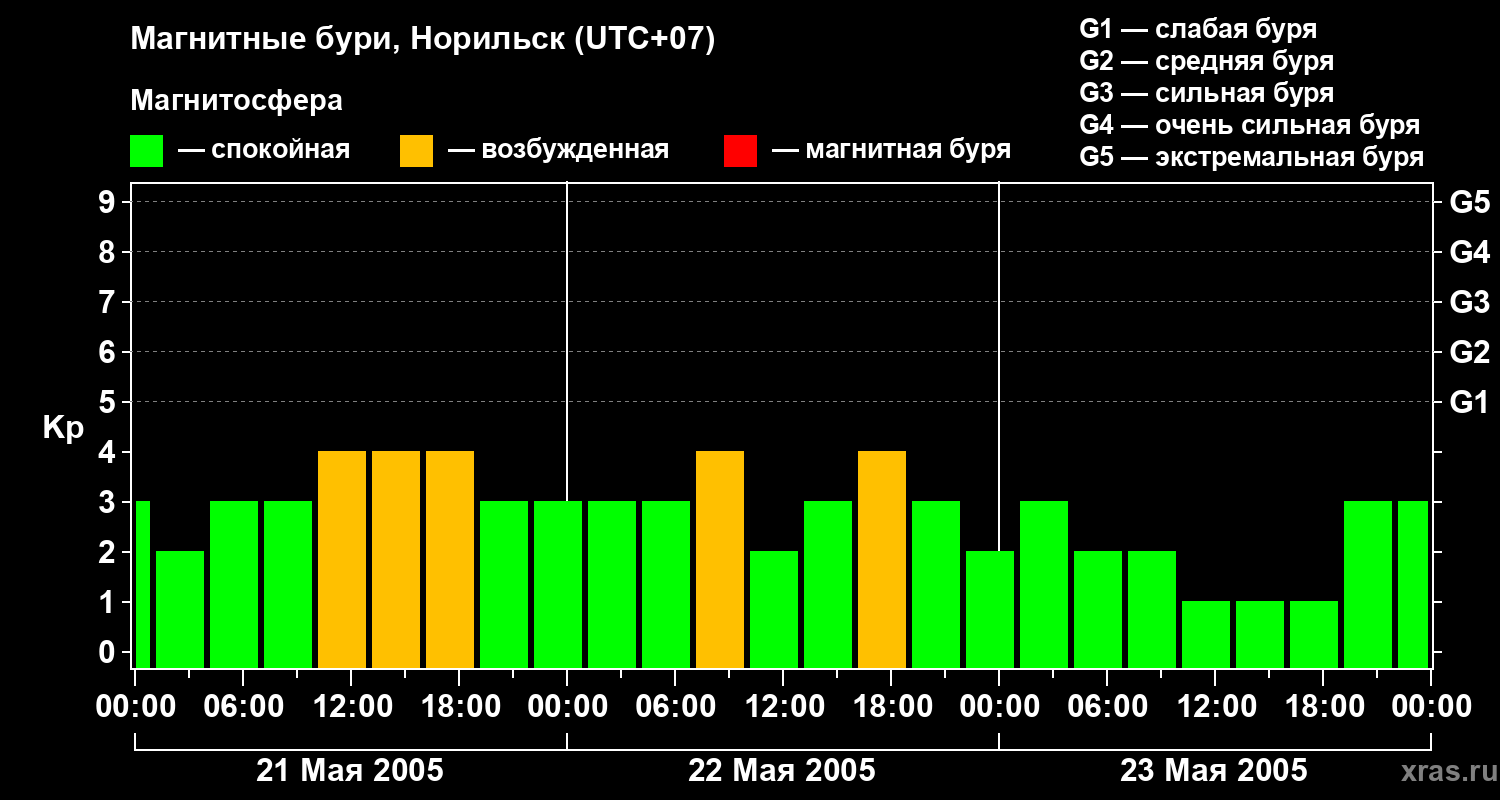
Task: Click the Kp 1 bar just before 18:00 on 23 May
Action: click(1314, 634)
